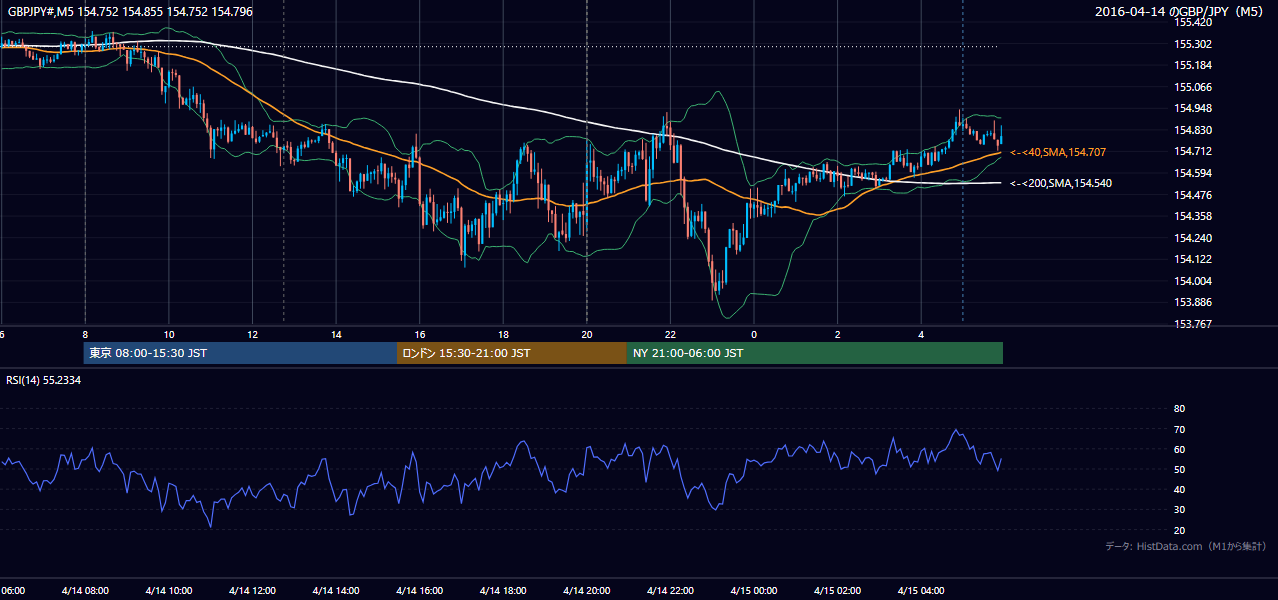Click the '2016-04-14 のGBP/JPY (M5)' heading
The height and width of the screenshot is (600, 1278).
[1179, 11]
